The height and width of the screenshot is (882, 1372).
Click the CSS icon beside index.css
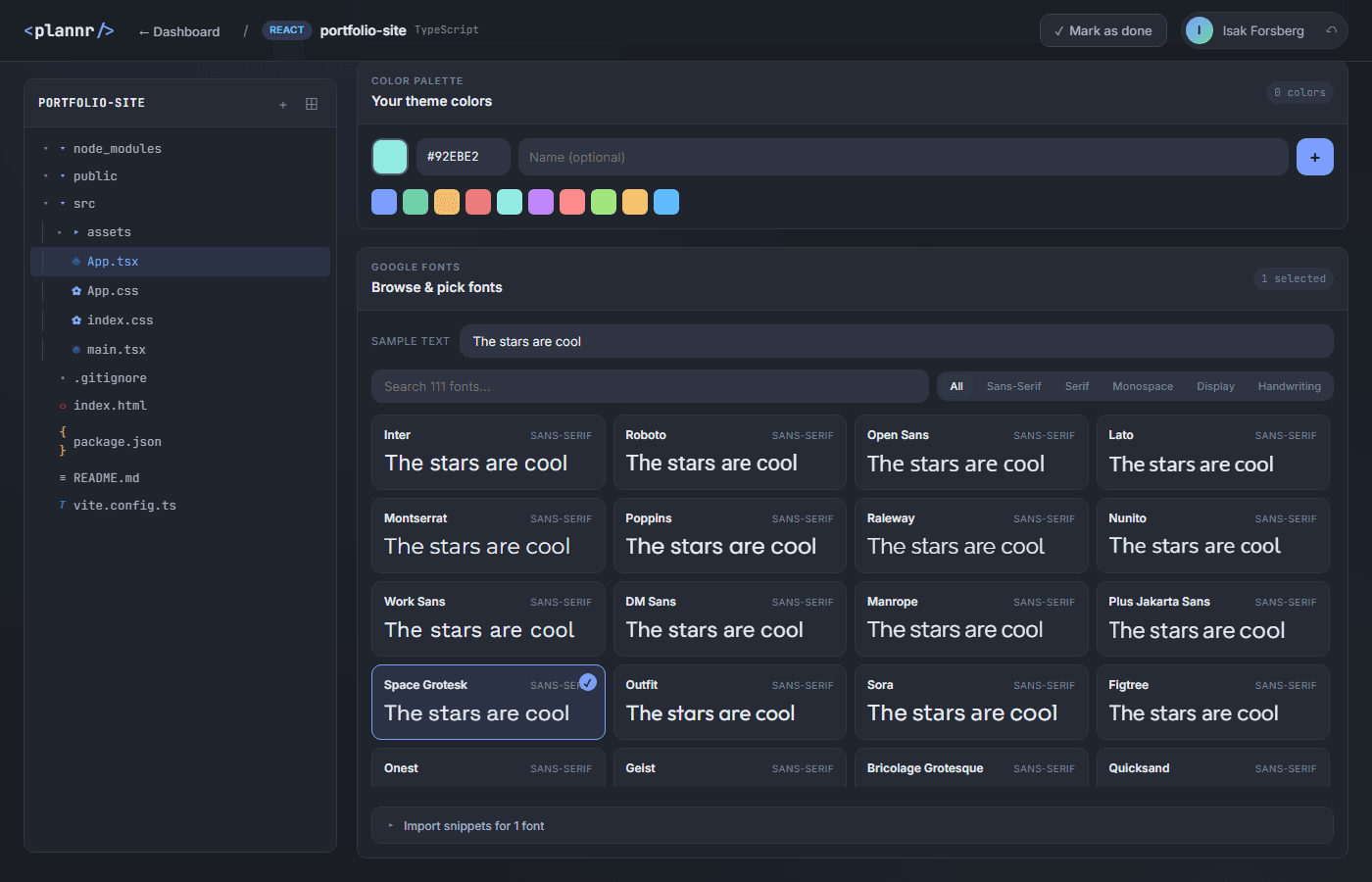(x=76, y=320)
